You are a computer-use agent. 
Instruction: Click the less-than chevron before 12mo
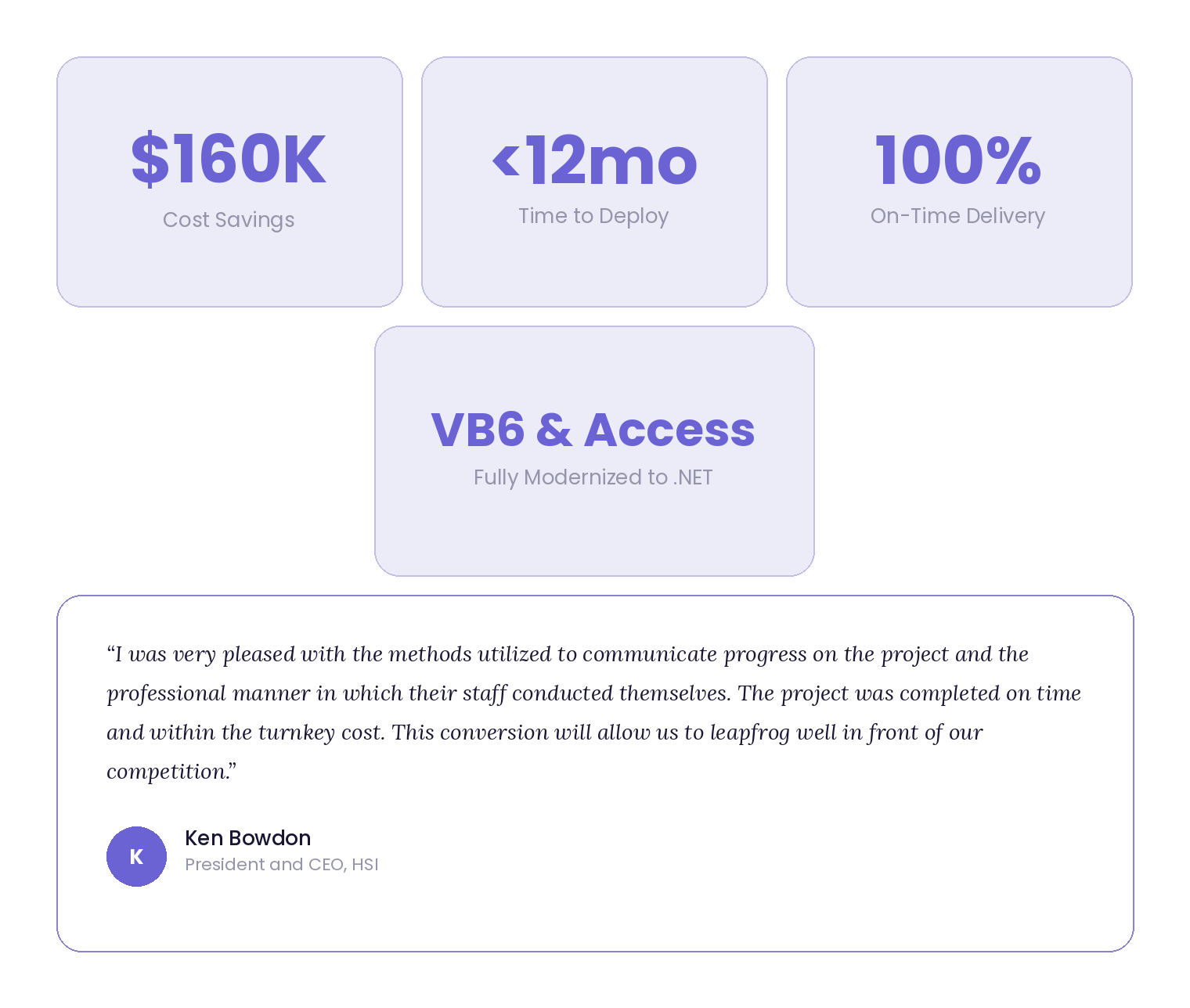pos(506,160)
